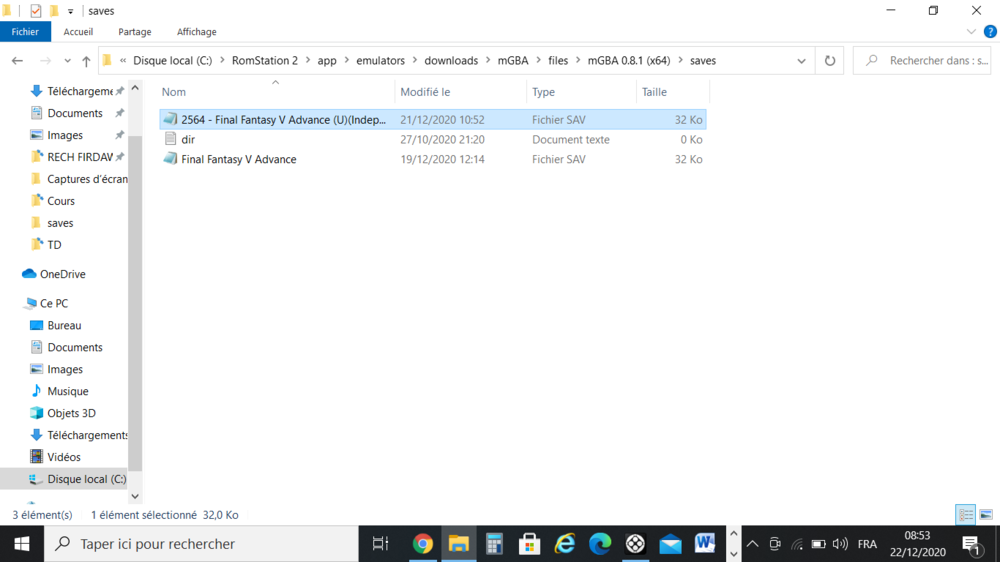The width and height of the screenshot is (1000, 562).
Task: Switch to large icons view layout
Action: [x=985, y=515]
